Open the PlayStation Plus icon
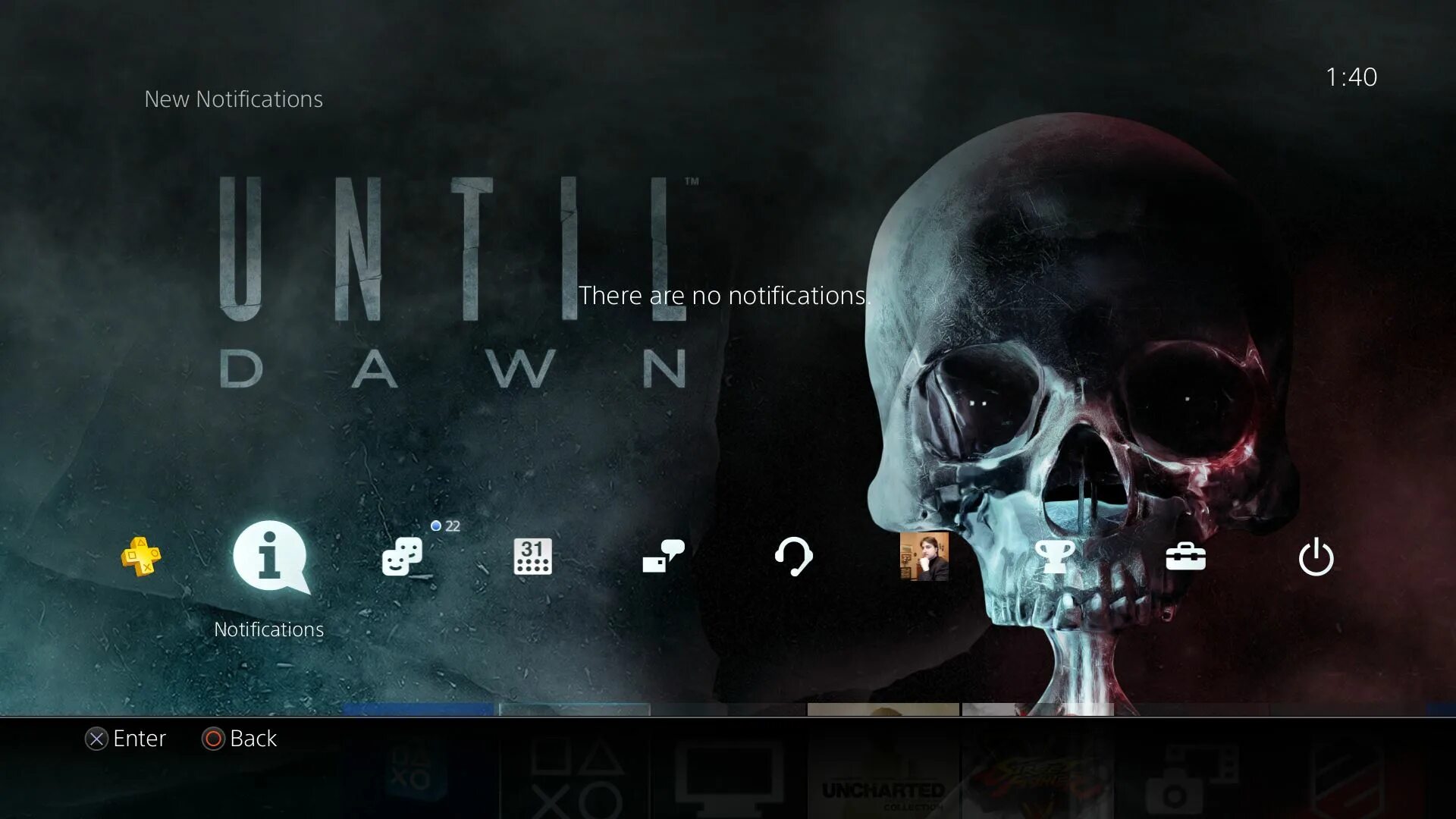This screenshot has height=819, width=1456. click(x=141, y=557)
